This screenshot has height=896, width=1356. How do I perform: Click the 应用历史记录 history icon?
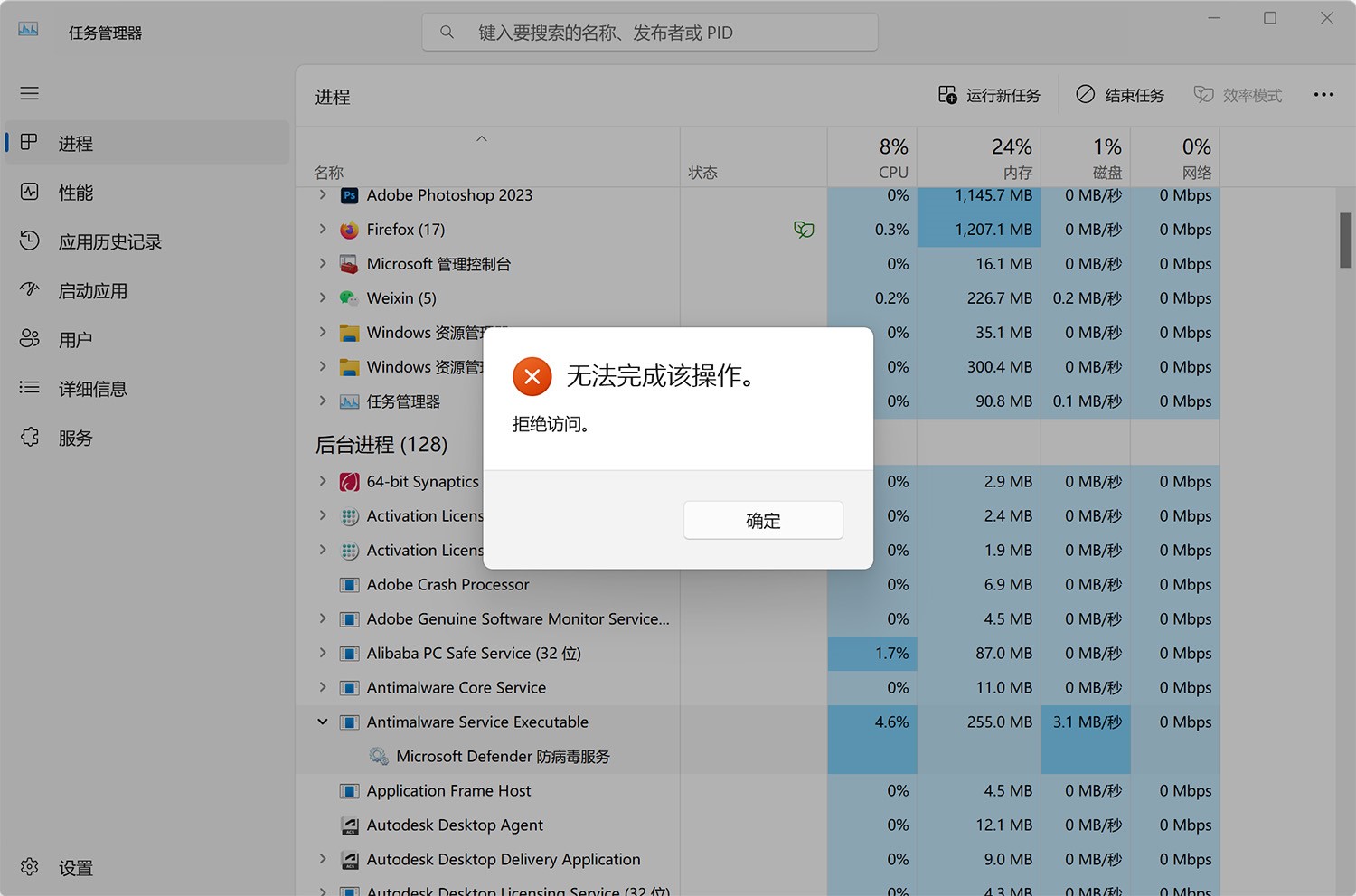[x=30, y=241]
